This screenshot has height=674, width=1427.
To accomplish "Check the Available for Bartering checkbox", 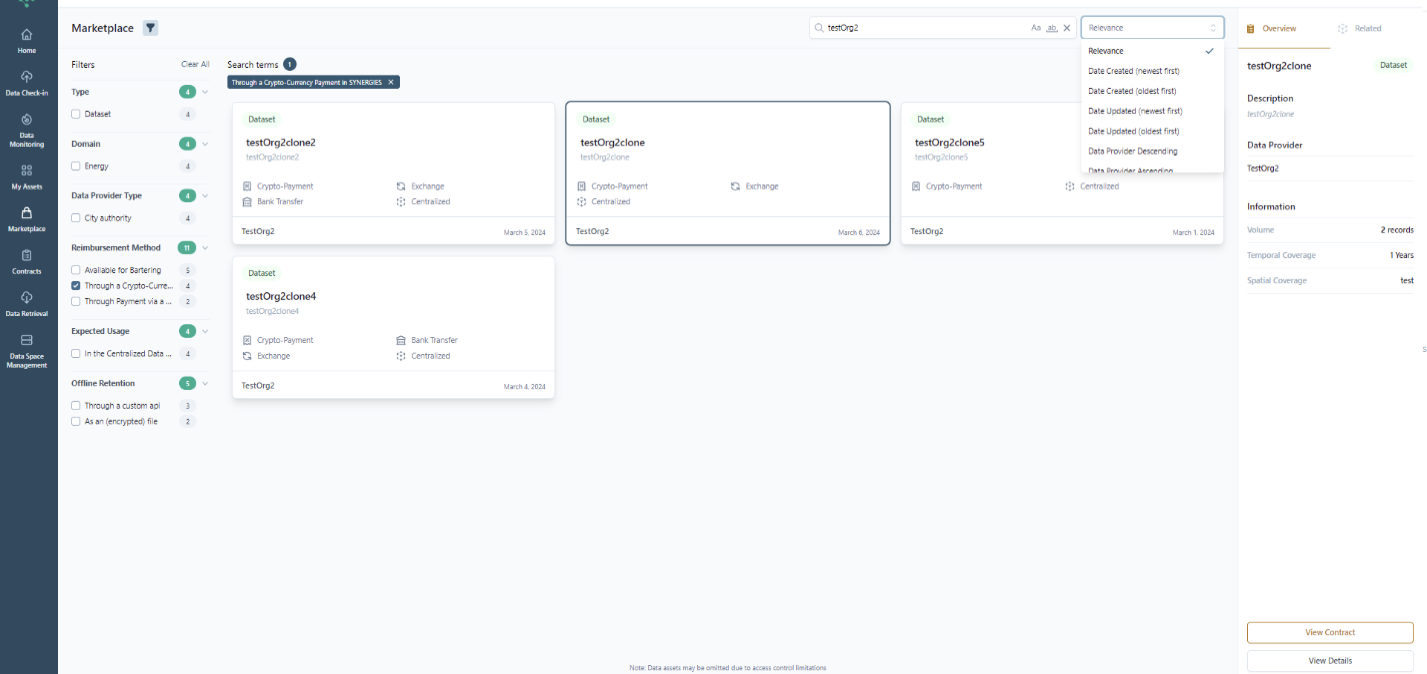I will [x=76, y=270].
